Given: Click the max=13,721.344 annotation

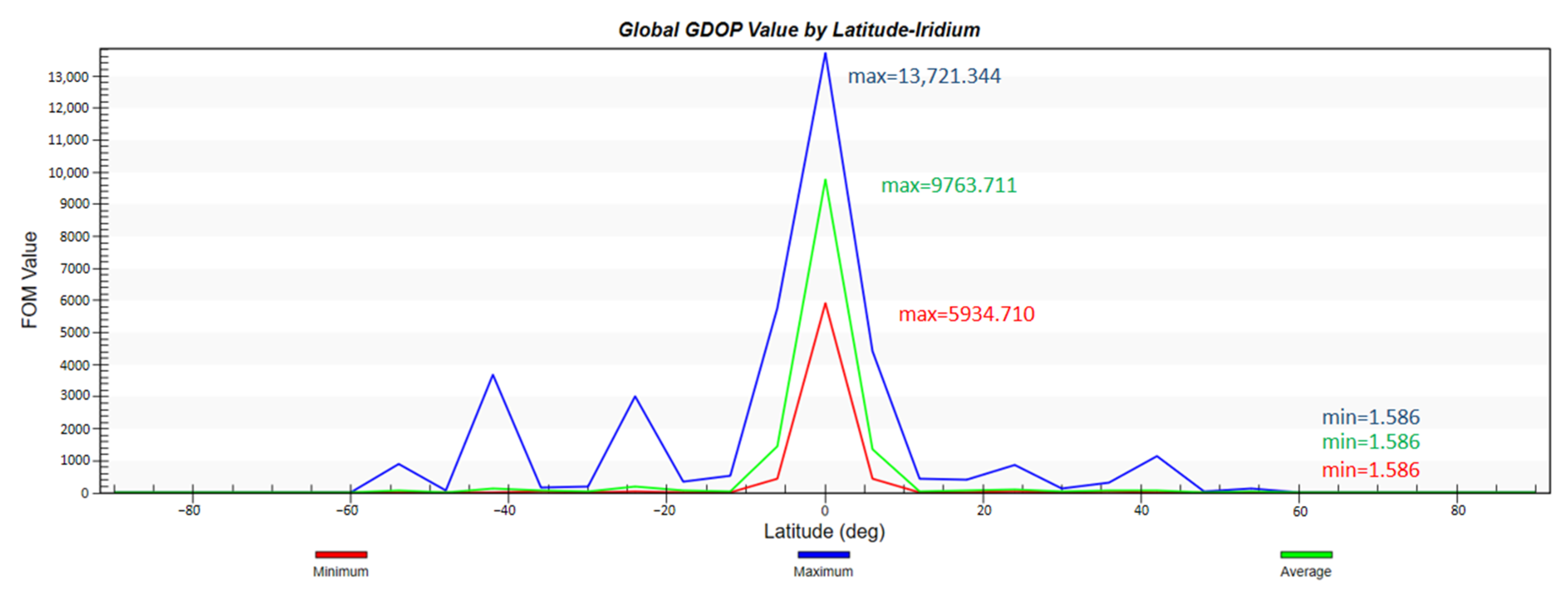Looking at the screenshot, I should point(924,76).
